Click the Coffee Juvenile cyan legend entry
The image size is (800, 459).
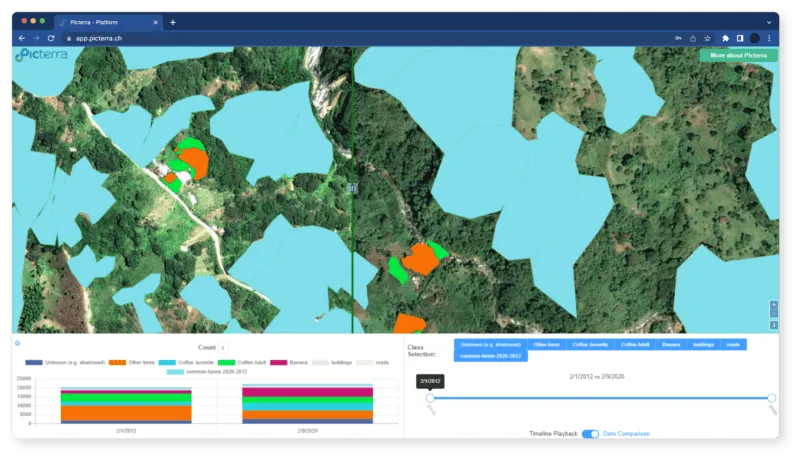[x=186, y=363]
